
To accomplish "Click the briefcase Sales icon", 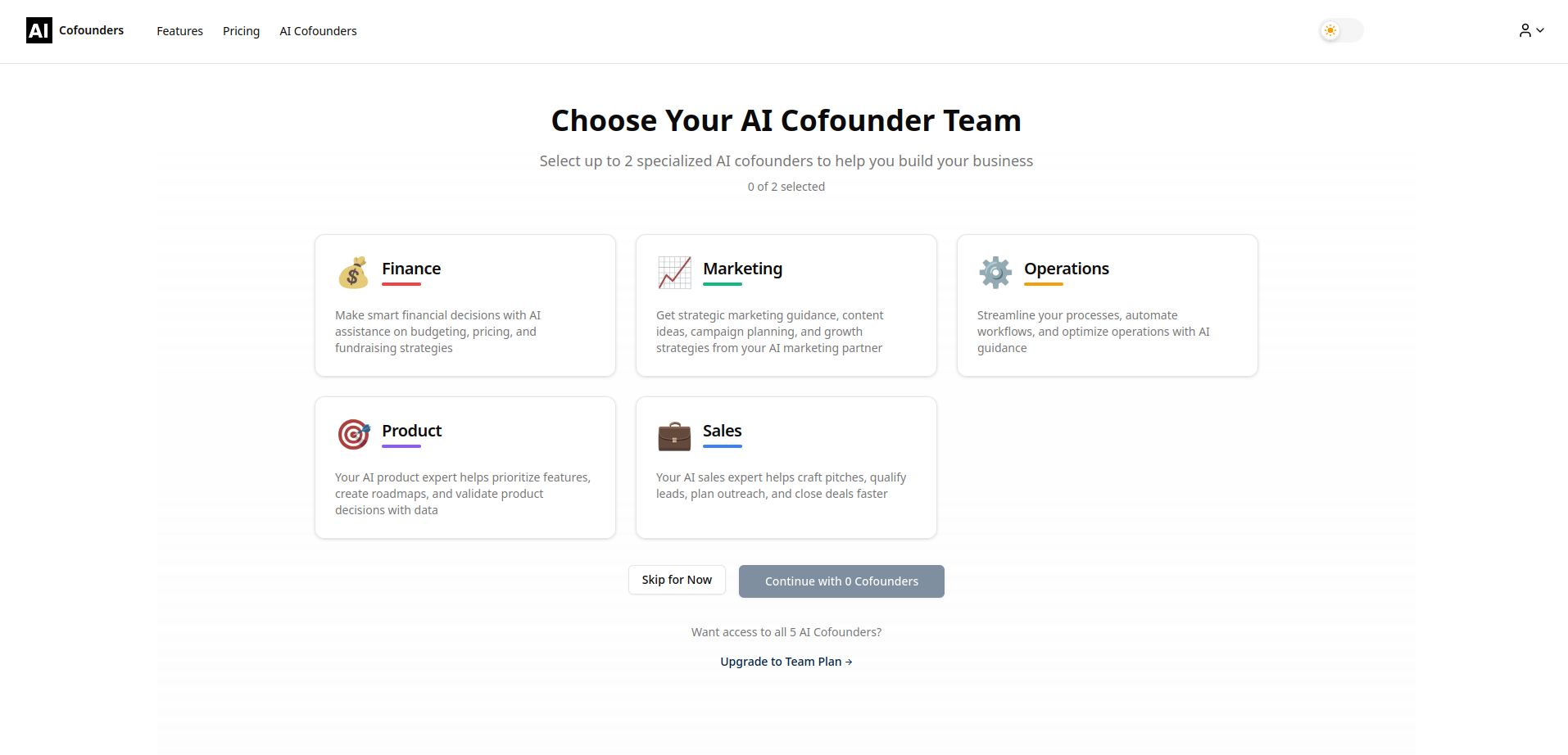I will pyautogui.click(x=674, y=434).
